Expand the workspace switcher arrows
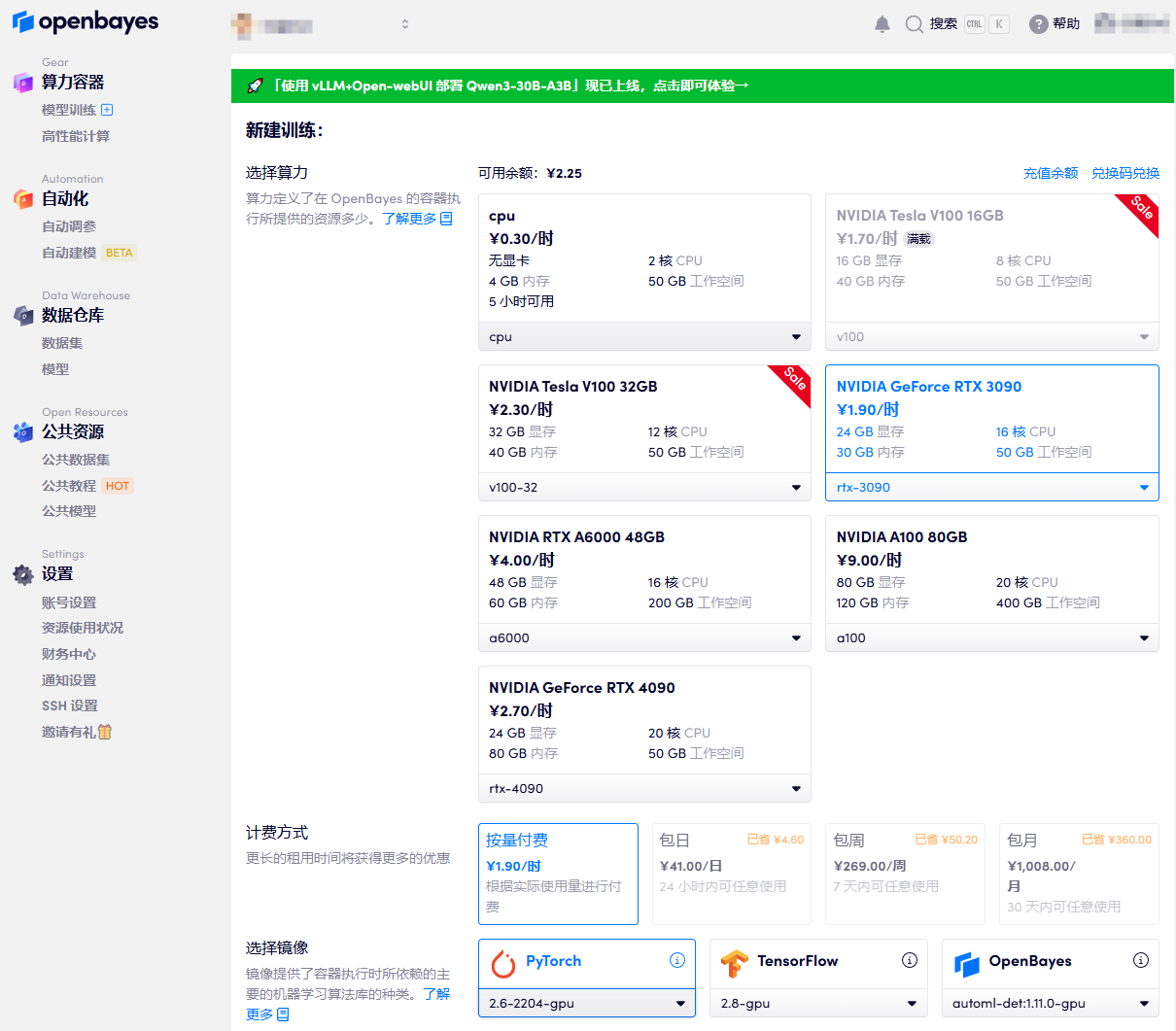The width and height of the screenshot is (1176, 1031). coord(405,24)
